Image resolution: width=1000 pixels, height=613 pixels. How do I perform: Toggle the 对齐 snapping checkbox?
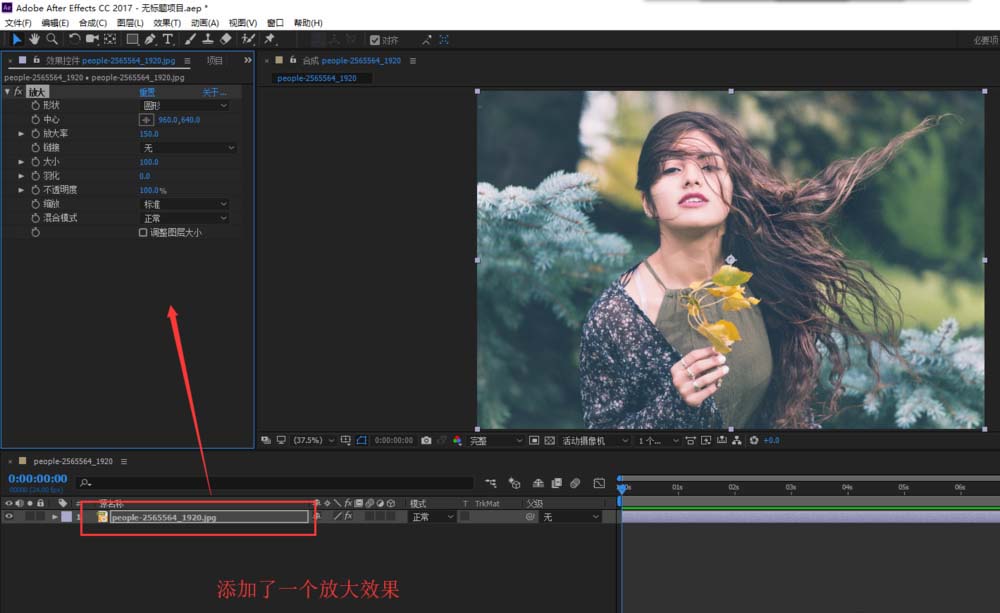click(375, 40)
